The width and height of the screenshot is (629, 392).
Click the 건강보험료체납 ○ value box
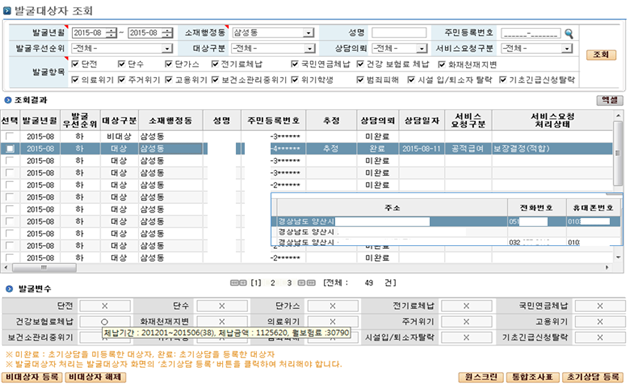pos(105,322)
